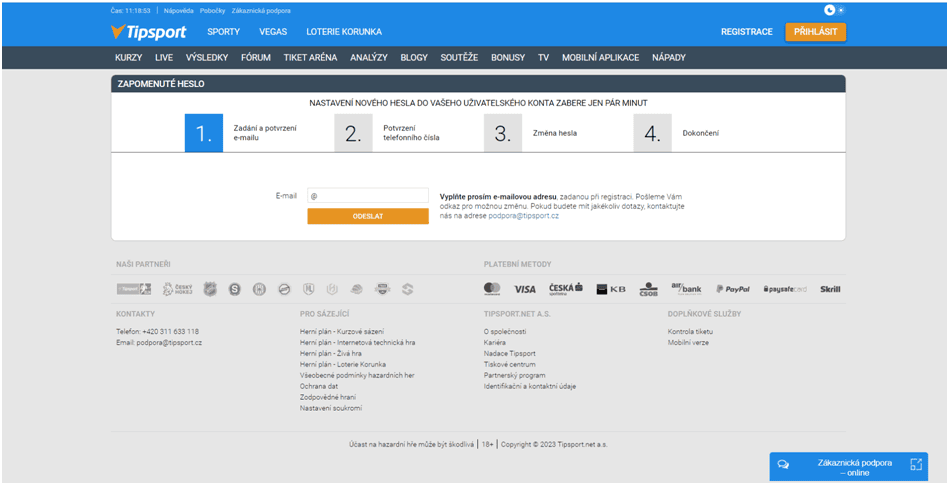The width and height of the screenshot is (949, 485).
Task: Click the Český Hokej partner logo
Action: 177,289
